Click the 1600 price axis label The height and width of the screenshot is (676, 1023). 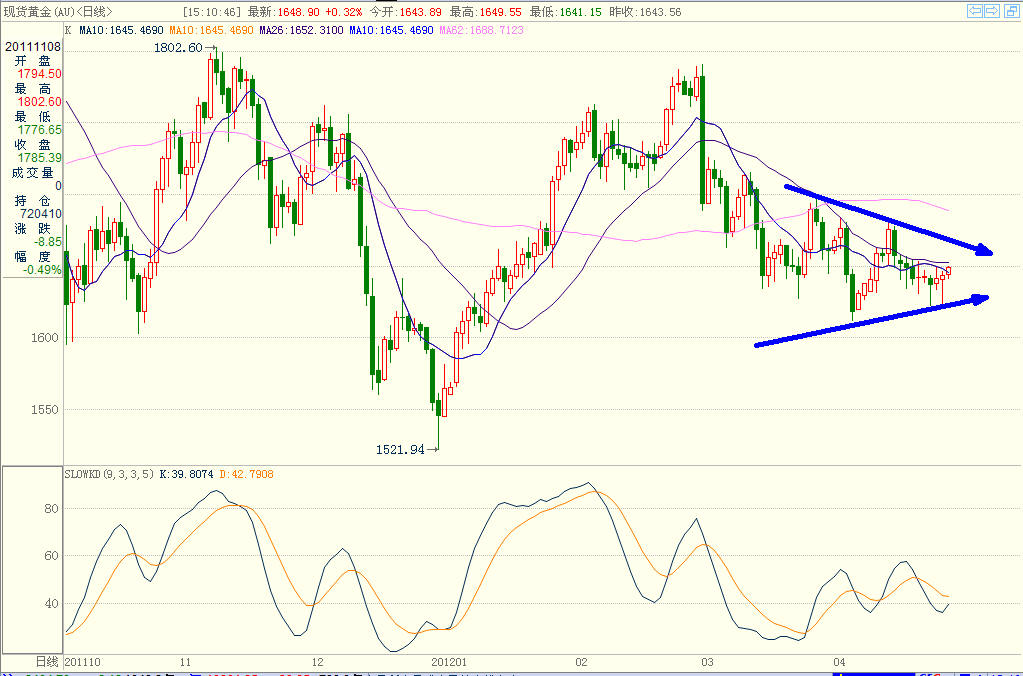click(x=47, y=338)
